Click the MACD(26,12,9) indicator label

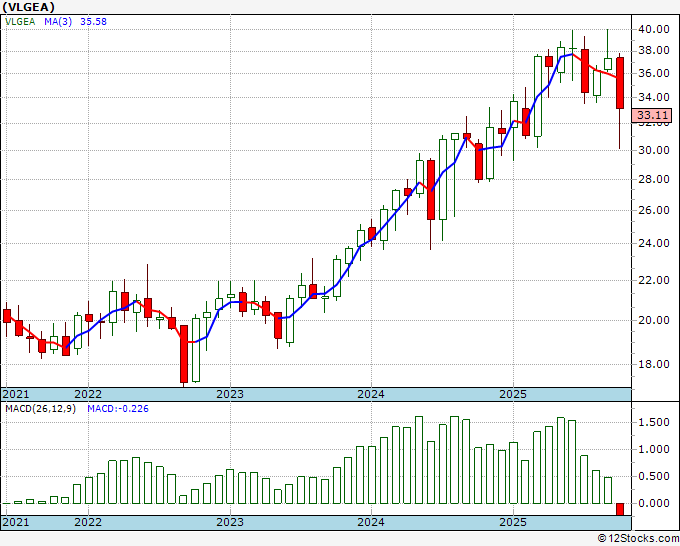tap(40, 409)
